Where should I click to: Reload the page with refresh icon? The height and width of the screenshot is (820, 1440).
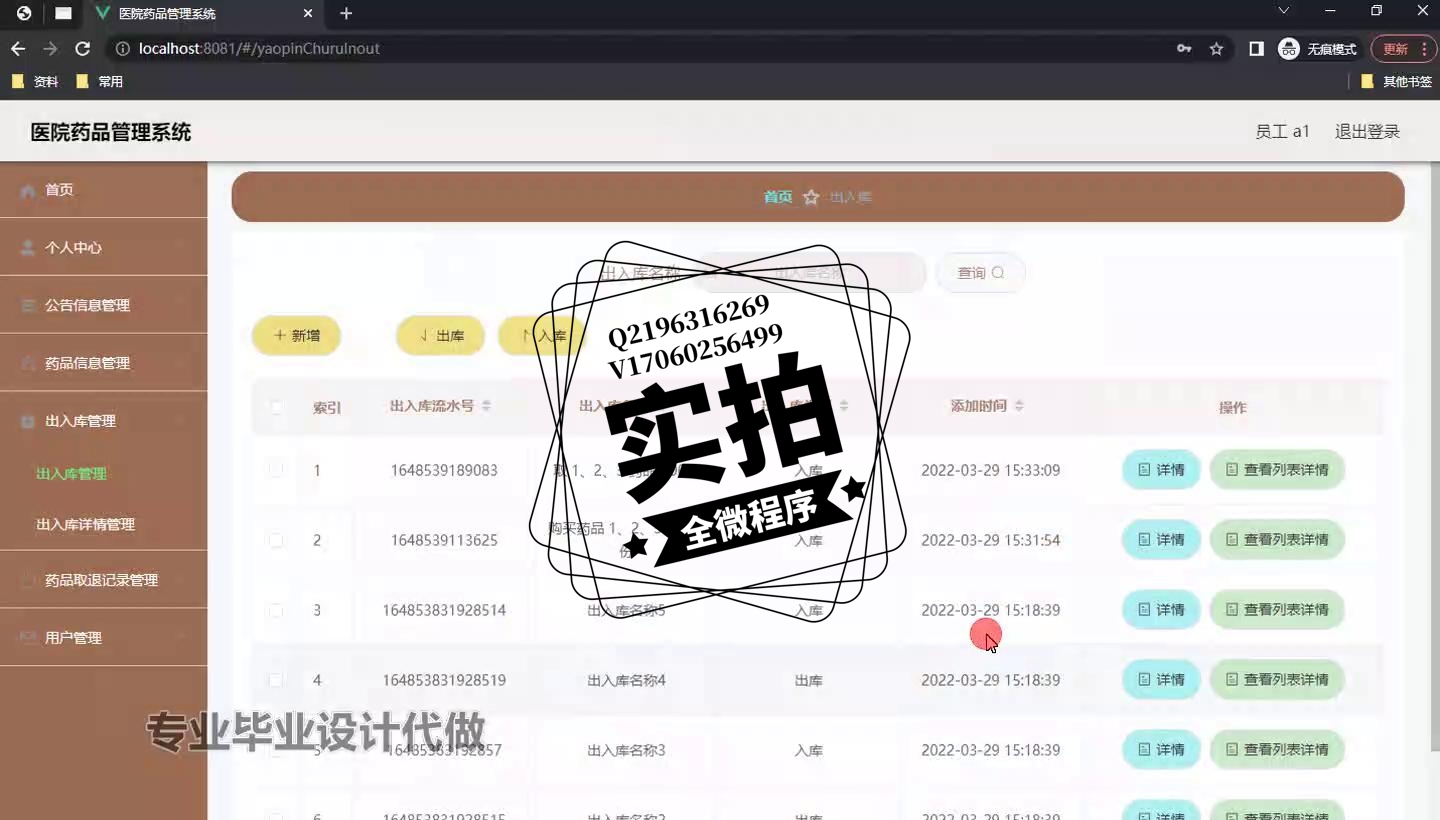click(82, 48)
